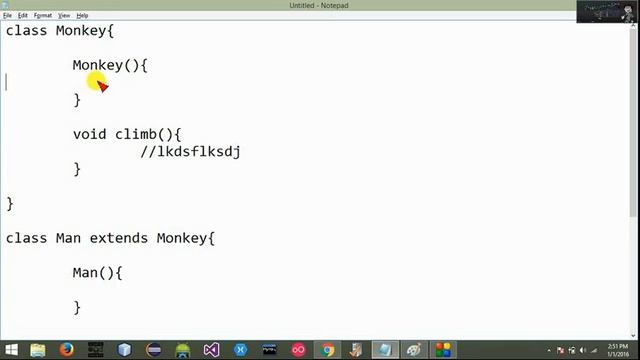The height and width of the screenshot is (360, 640).
Task: Click the vertical scrollbar thumb in Notepad
Action: (634, 122)
